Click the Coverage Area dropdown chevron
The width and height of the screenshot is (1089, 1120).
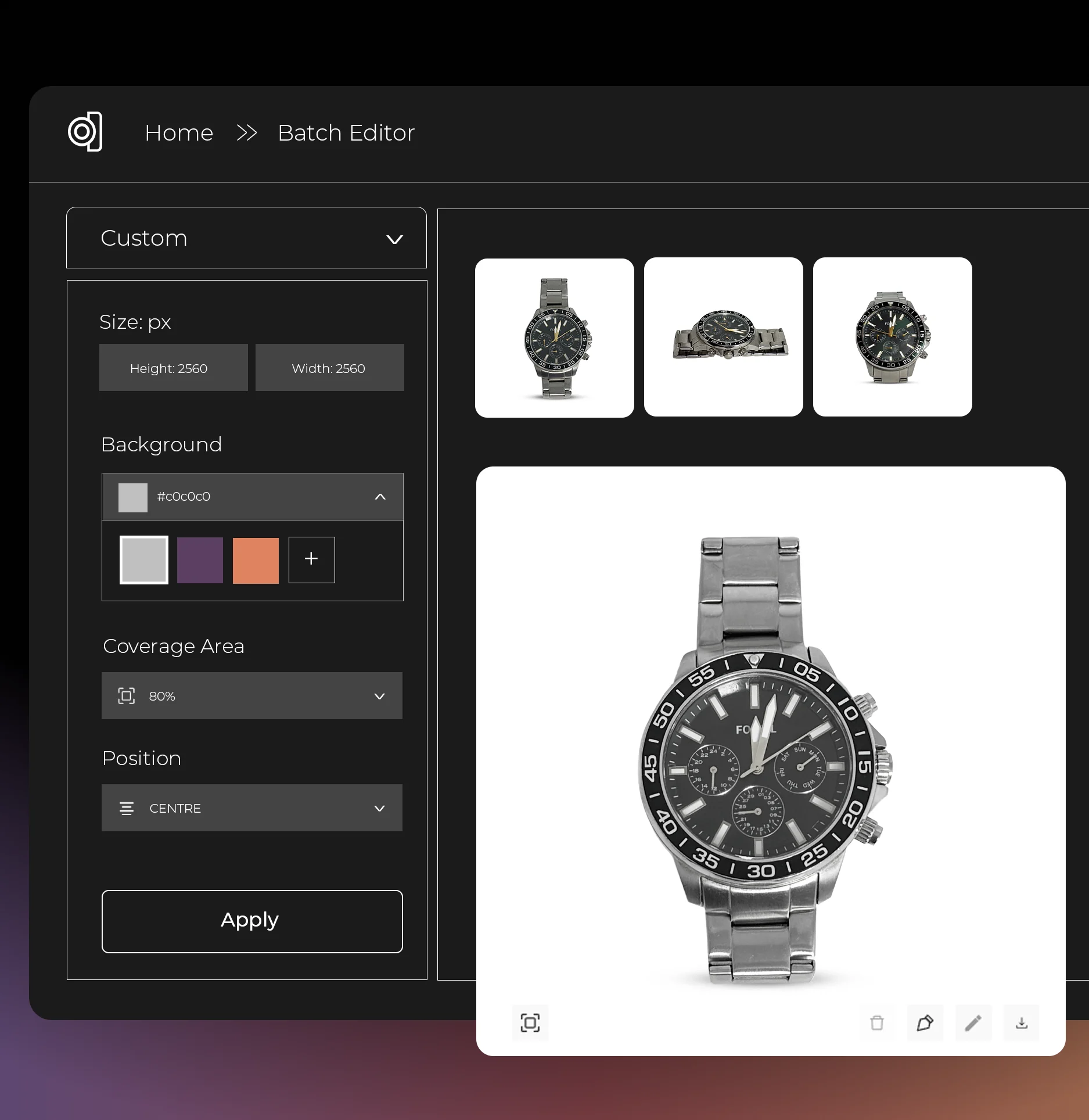coord(379,697)
